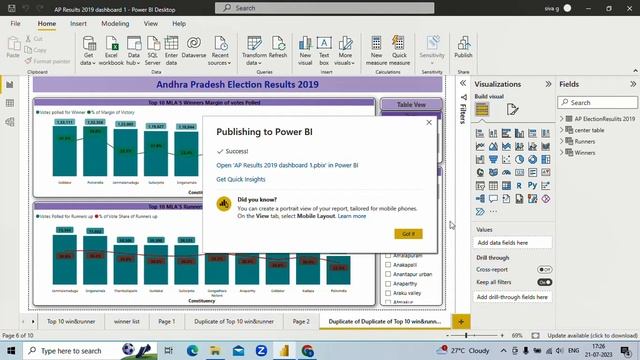This screenshot has height=360, width=640.
Task: Create a Quick measure
Action: point(399,50)
